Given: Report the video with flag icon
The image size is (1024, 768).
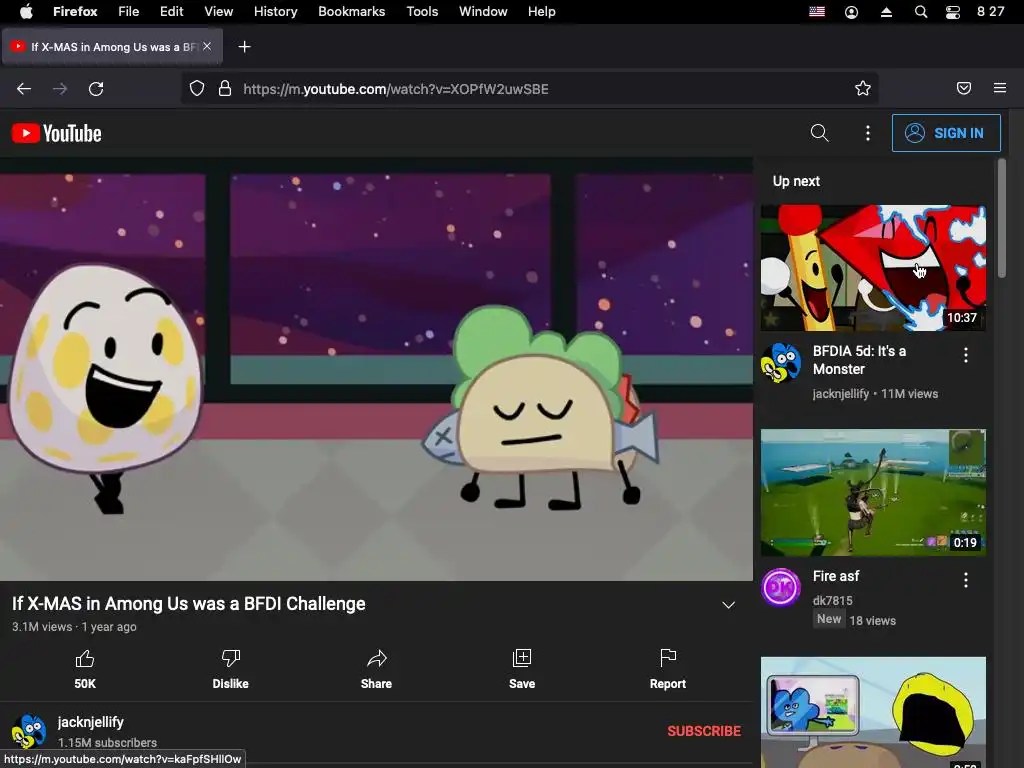Looking at the screenshot, I should pos(667,669).
